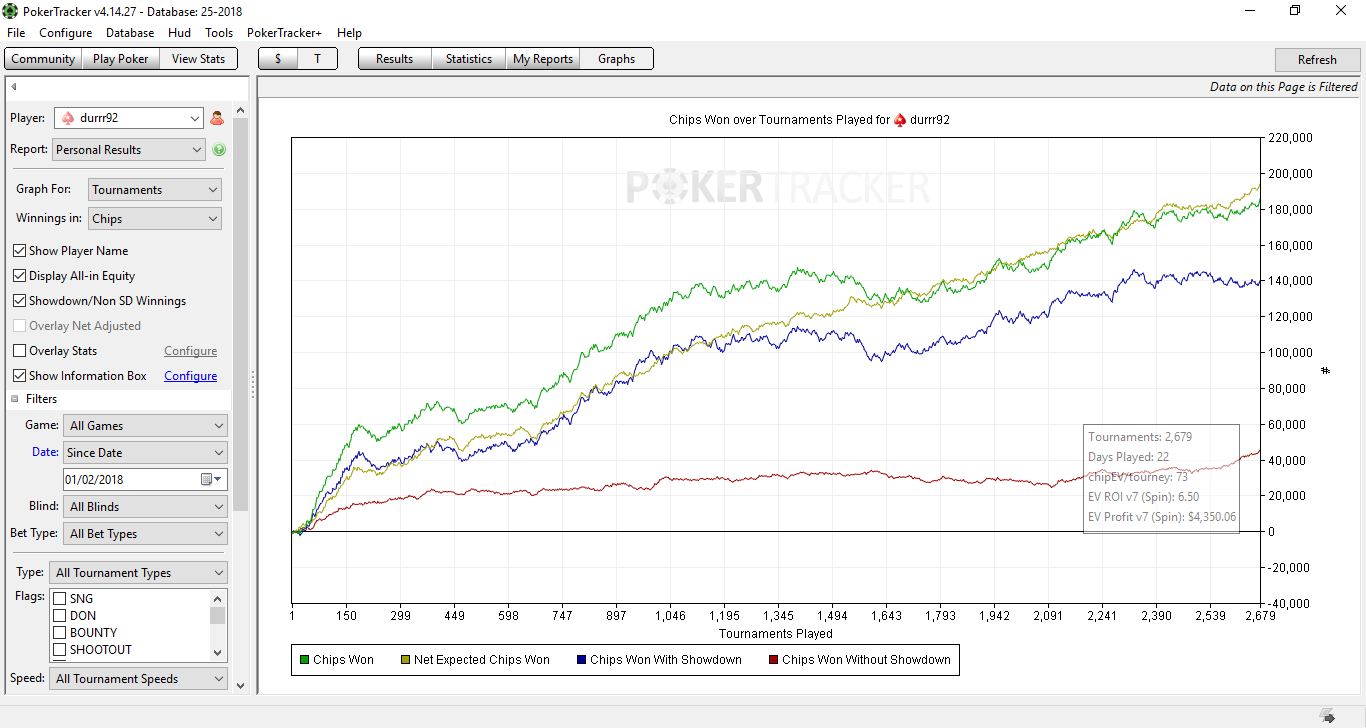
Task: Go to the Statistics tab
Action: (469, 59)
